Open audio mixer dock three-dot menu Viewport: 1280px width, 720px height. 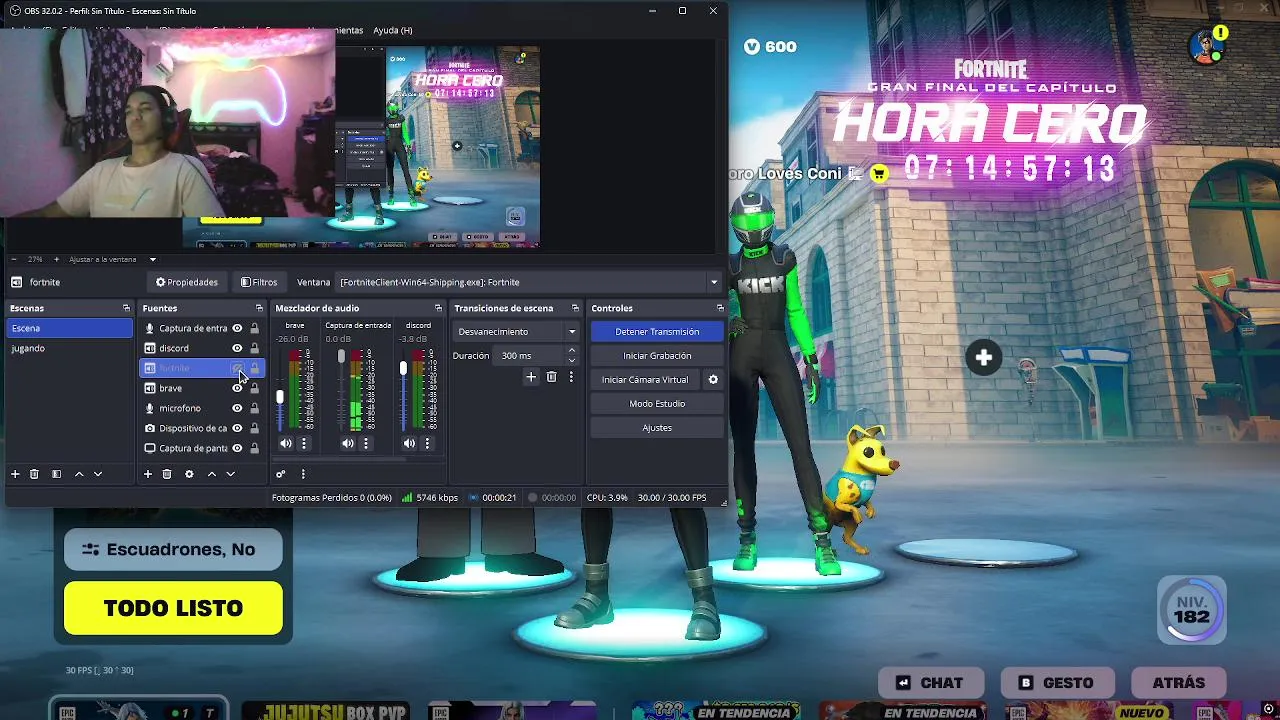[303, 474]
